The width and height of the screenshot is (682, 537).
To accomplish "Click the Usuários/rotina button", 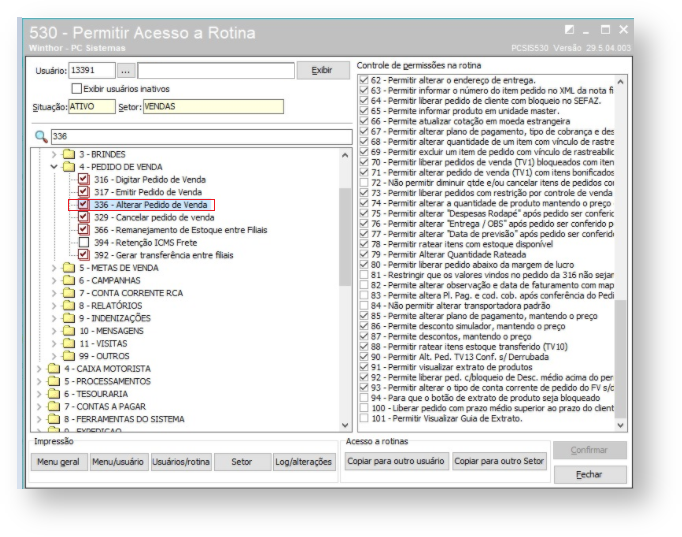I will (181, 462).
